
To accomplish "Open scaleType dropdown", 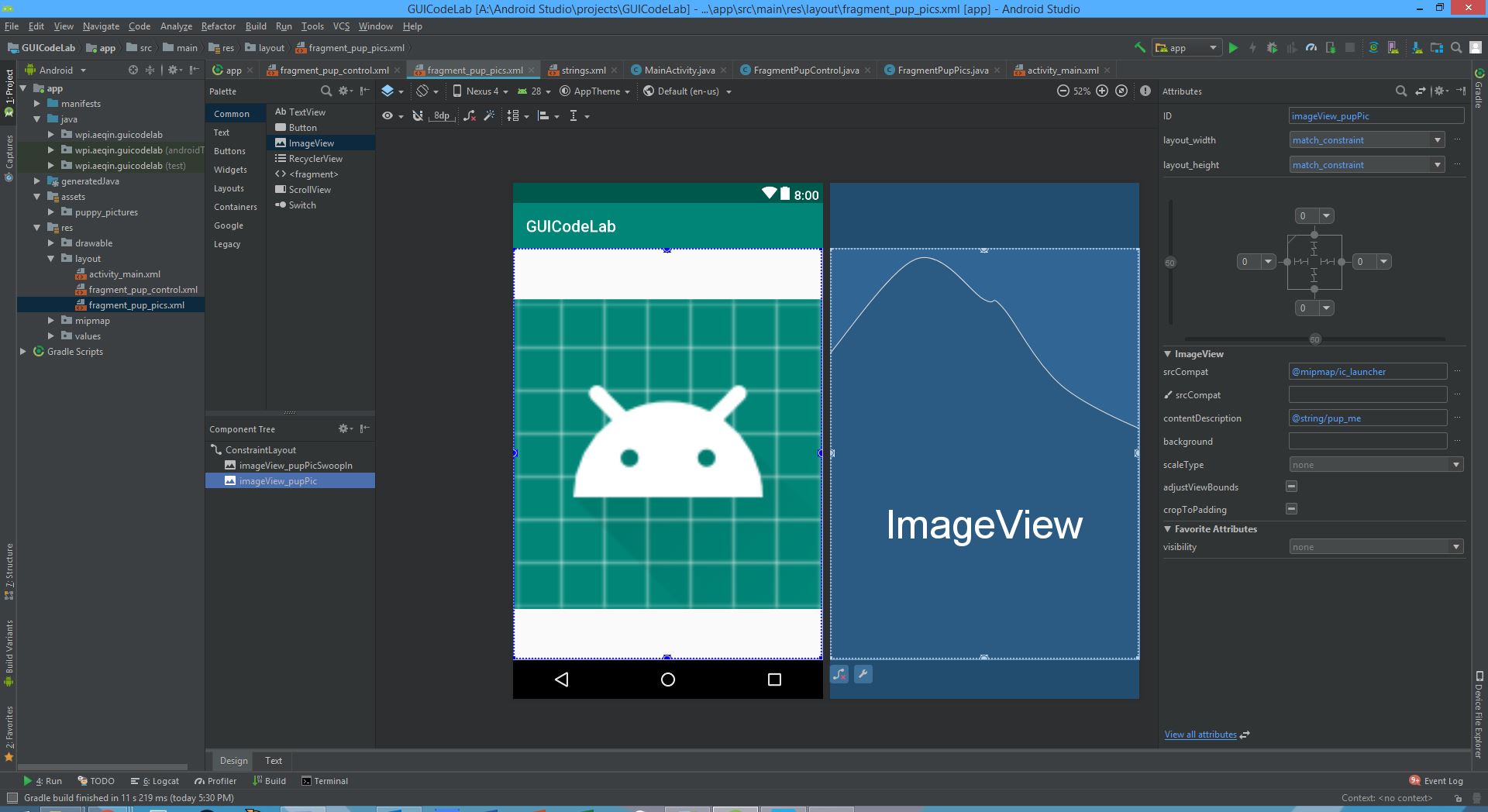I will (1456, 465).
